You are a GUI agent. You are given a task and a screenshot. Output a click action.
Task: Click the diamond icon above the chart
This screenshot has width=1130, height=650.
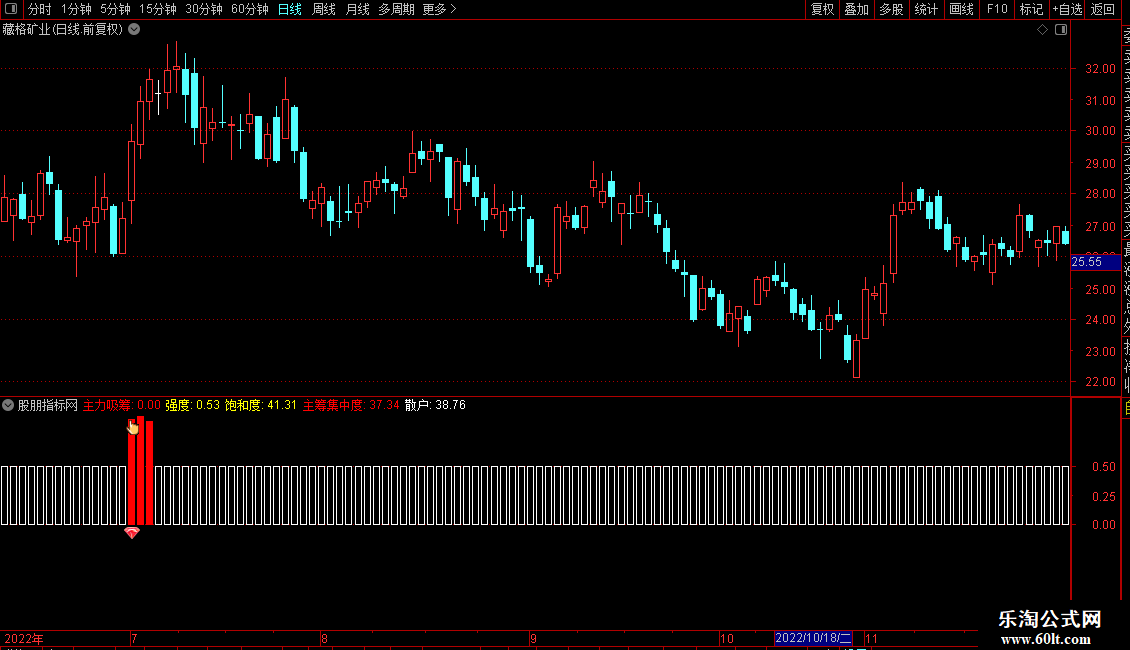point(1042,30)
